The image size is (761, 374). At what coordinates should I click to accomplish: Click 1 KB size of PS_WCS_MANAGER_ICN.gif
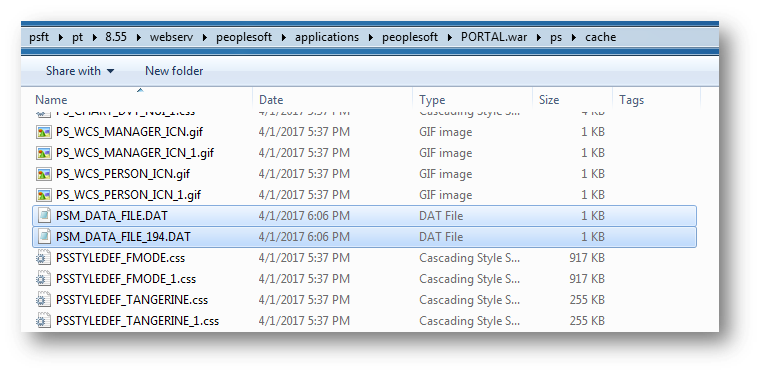[x=593, y=132]
